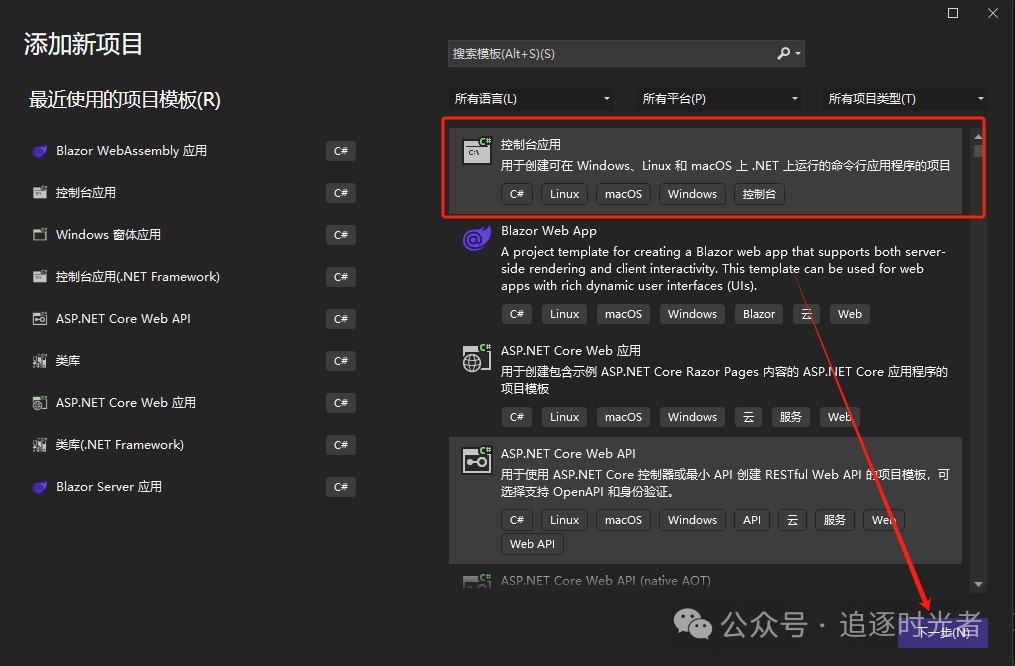
Task: Click the ASP.NET Core Web 应用 globe icon
Action: (x=476, y=358)
